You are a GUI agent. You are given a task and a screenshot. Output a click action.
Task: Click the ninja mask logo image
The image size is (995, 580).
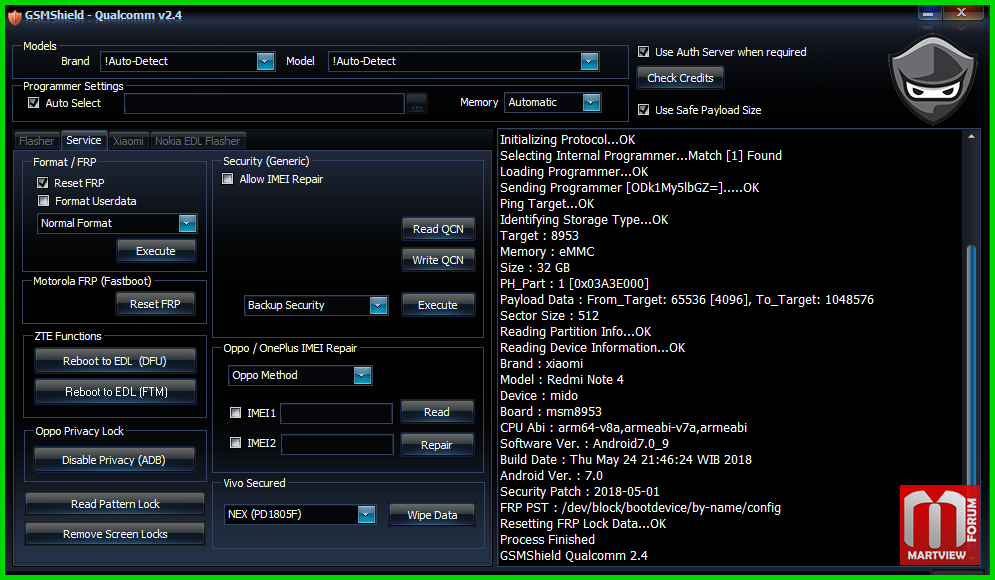[932, 80]
